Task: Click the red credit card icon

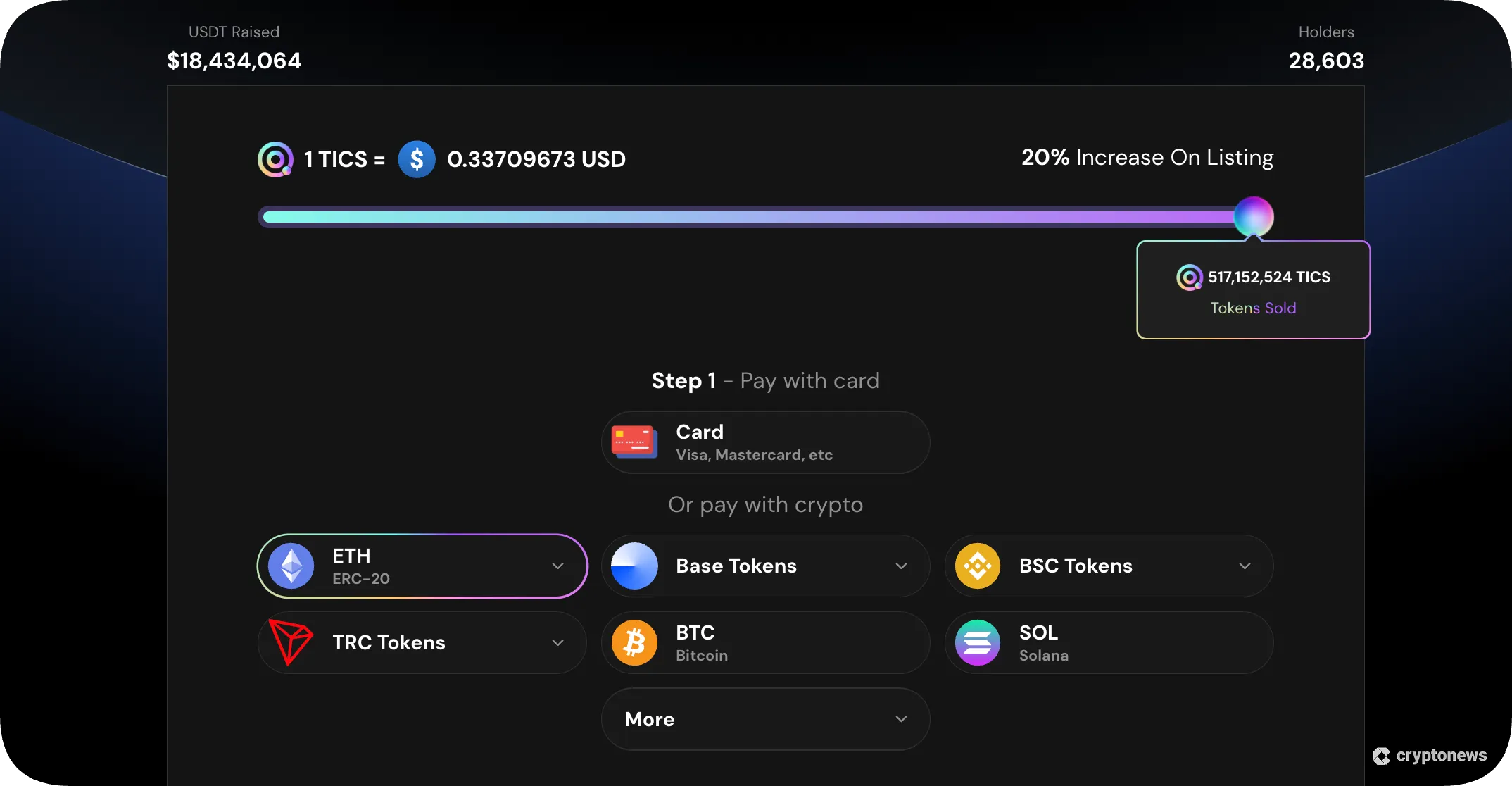Action: [x=634, y=442]
